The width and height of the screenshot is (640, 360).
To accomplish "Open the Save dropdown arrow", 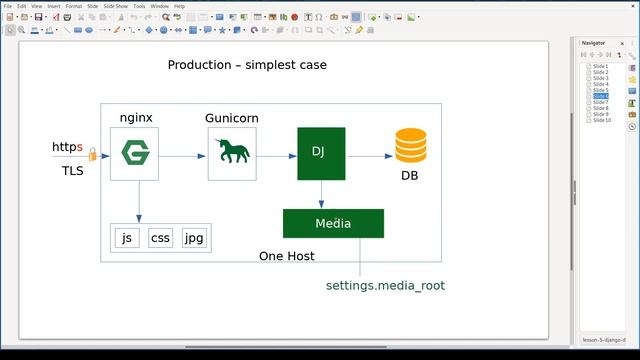I will tap(46, 17).
